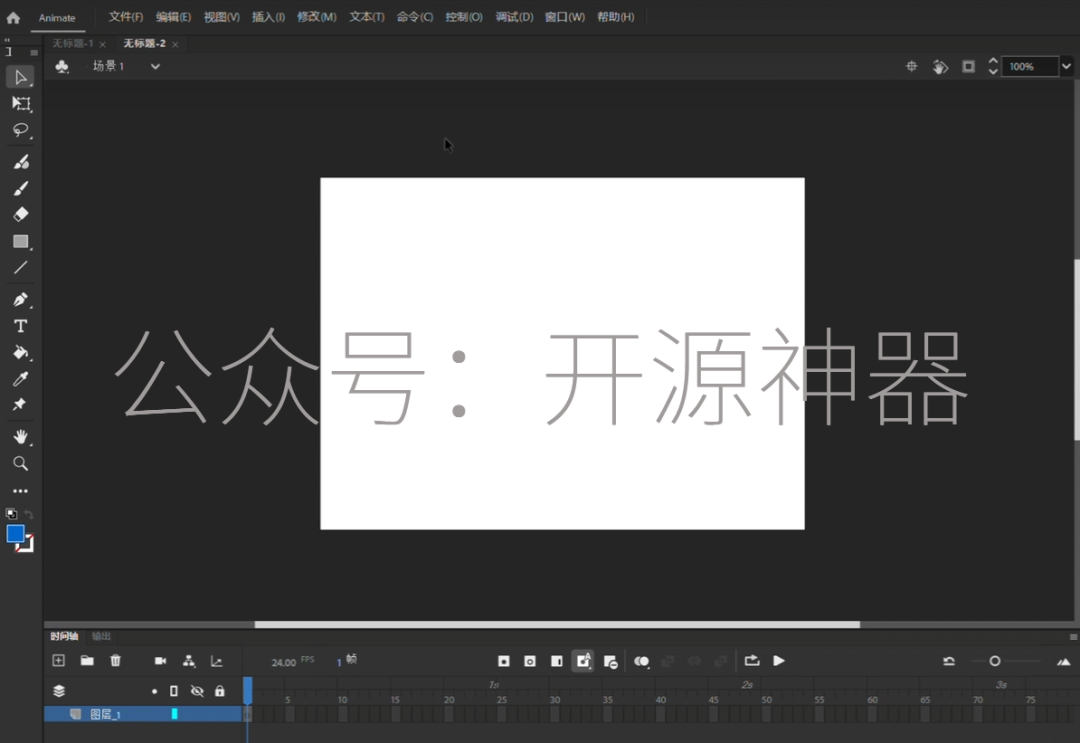Select the Lasso tool
This screenshot has width=1080, height=743.
(x=21, y=130)
